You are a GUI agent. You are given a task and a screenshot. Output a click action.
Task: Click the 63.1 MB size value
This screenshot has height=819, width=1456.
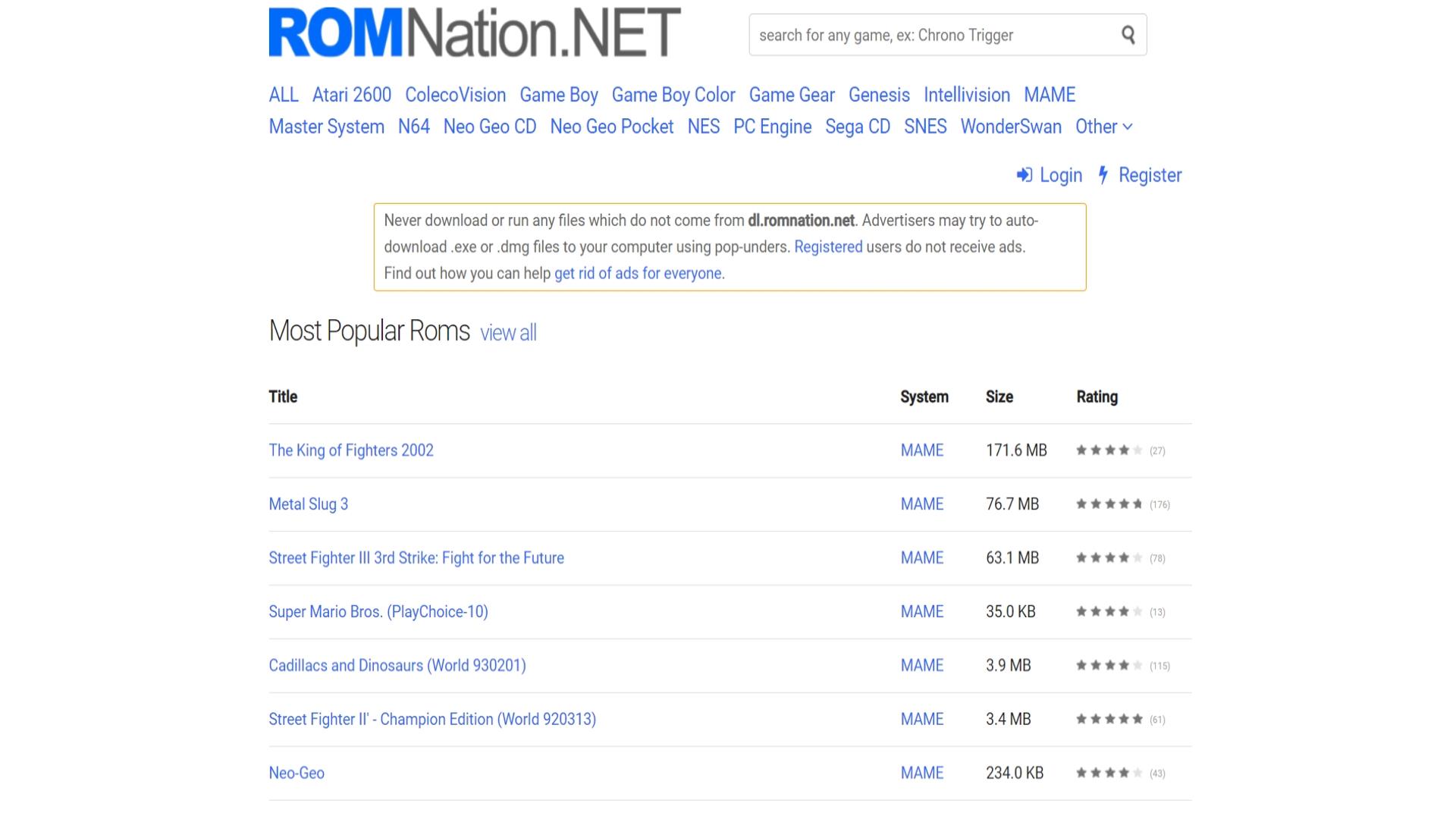point(1012,558)
